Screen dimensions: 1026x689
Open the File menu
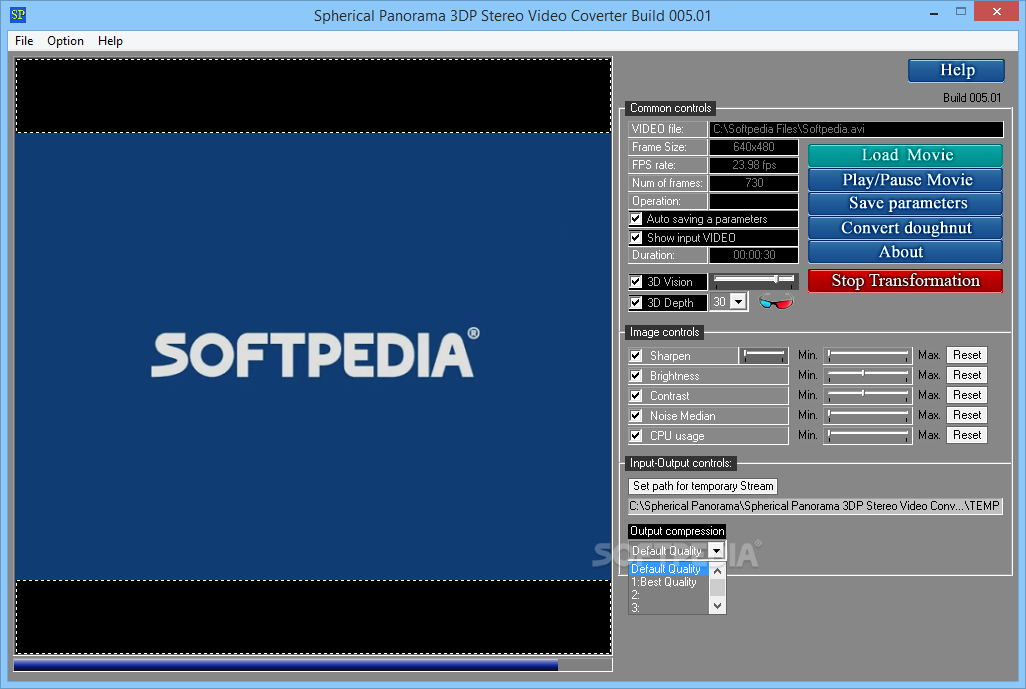tap(24, 41)
